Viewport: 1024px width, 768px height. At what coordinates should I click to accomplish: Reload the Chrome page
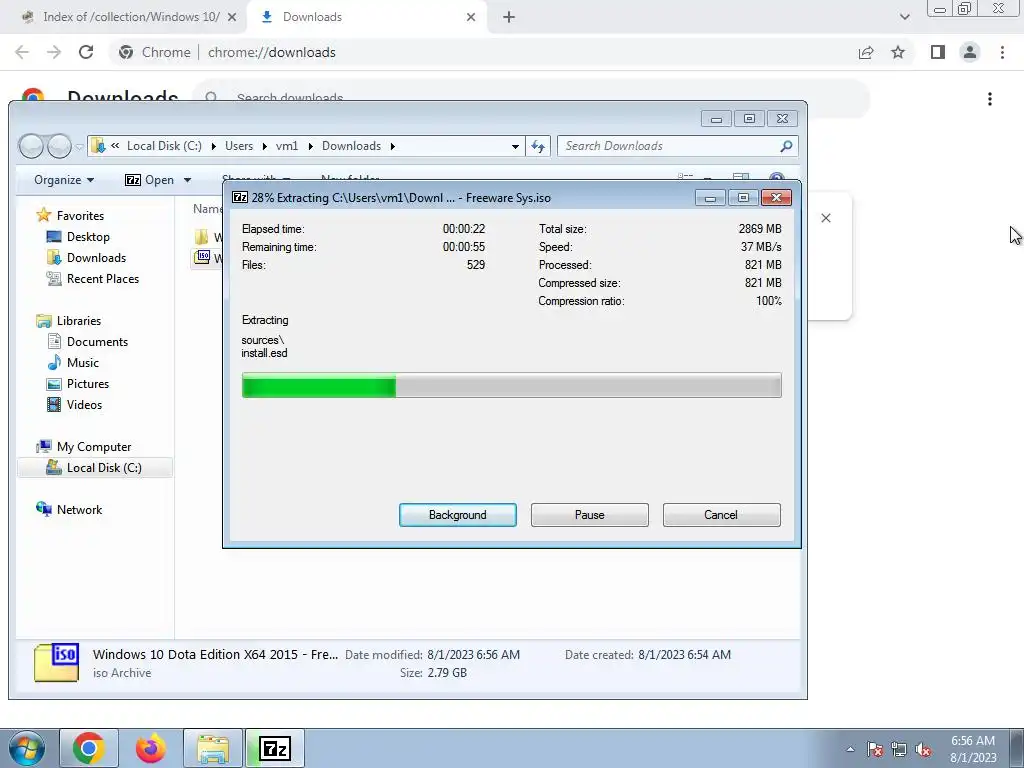coord(86,52)
